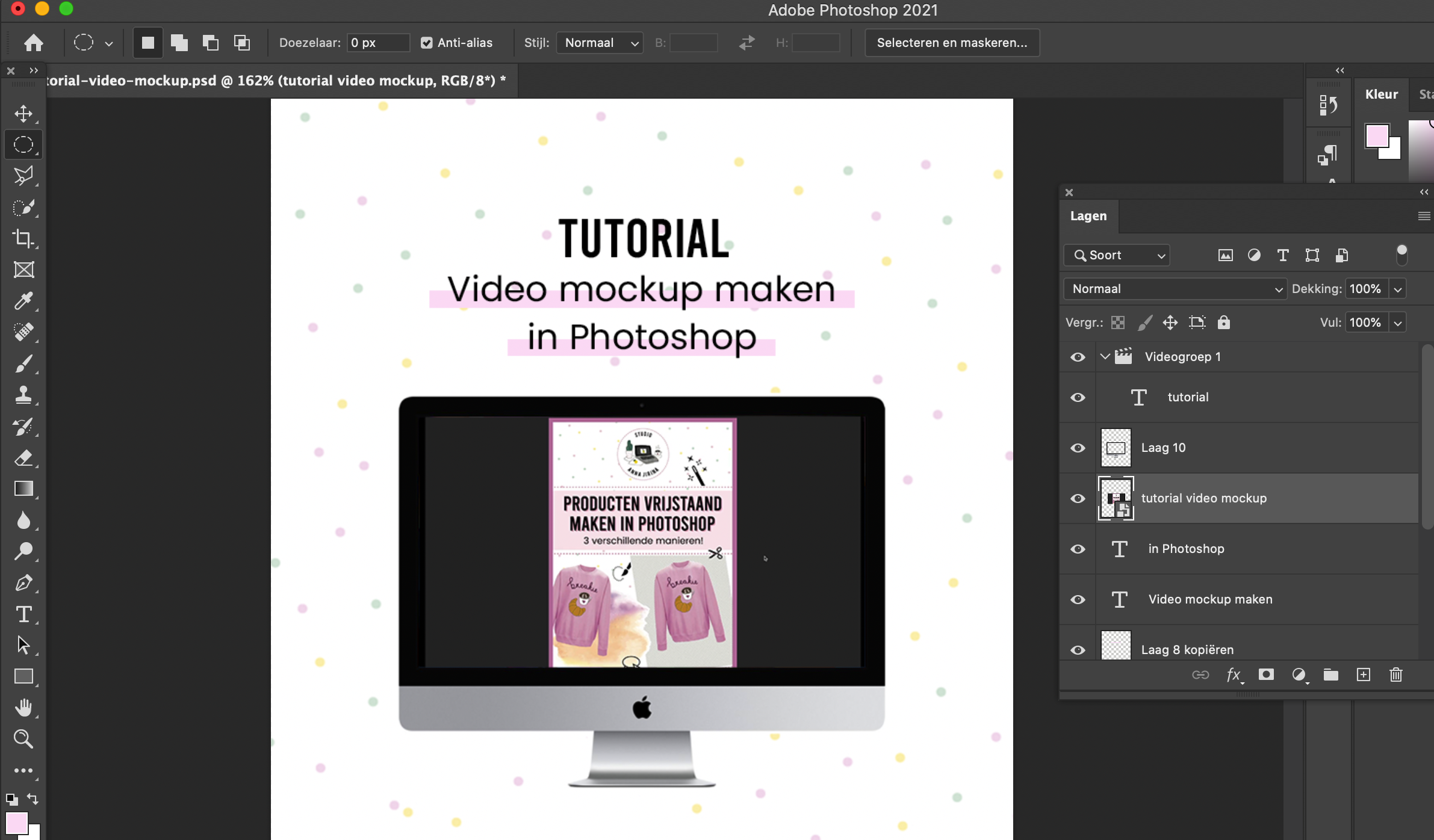This screenshot has width=1434, height=840.
Task: Open the Lagen panel menu
Action: coord(1424,216)
